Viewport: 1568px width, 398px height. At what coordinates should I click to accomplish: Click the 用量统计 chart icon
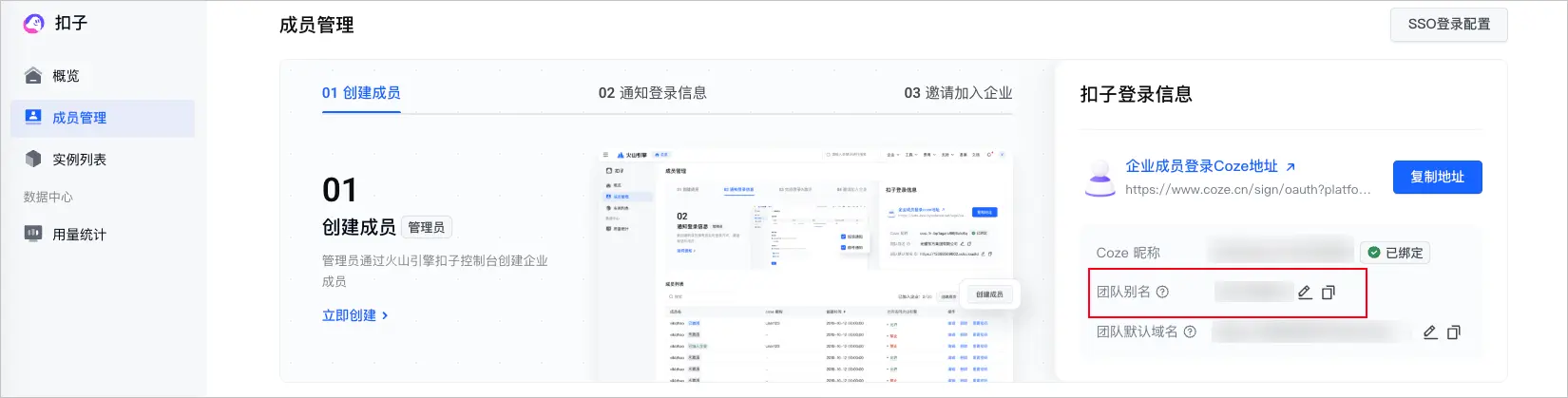pyautogui.click(x=33, y=233)
